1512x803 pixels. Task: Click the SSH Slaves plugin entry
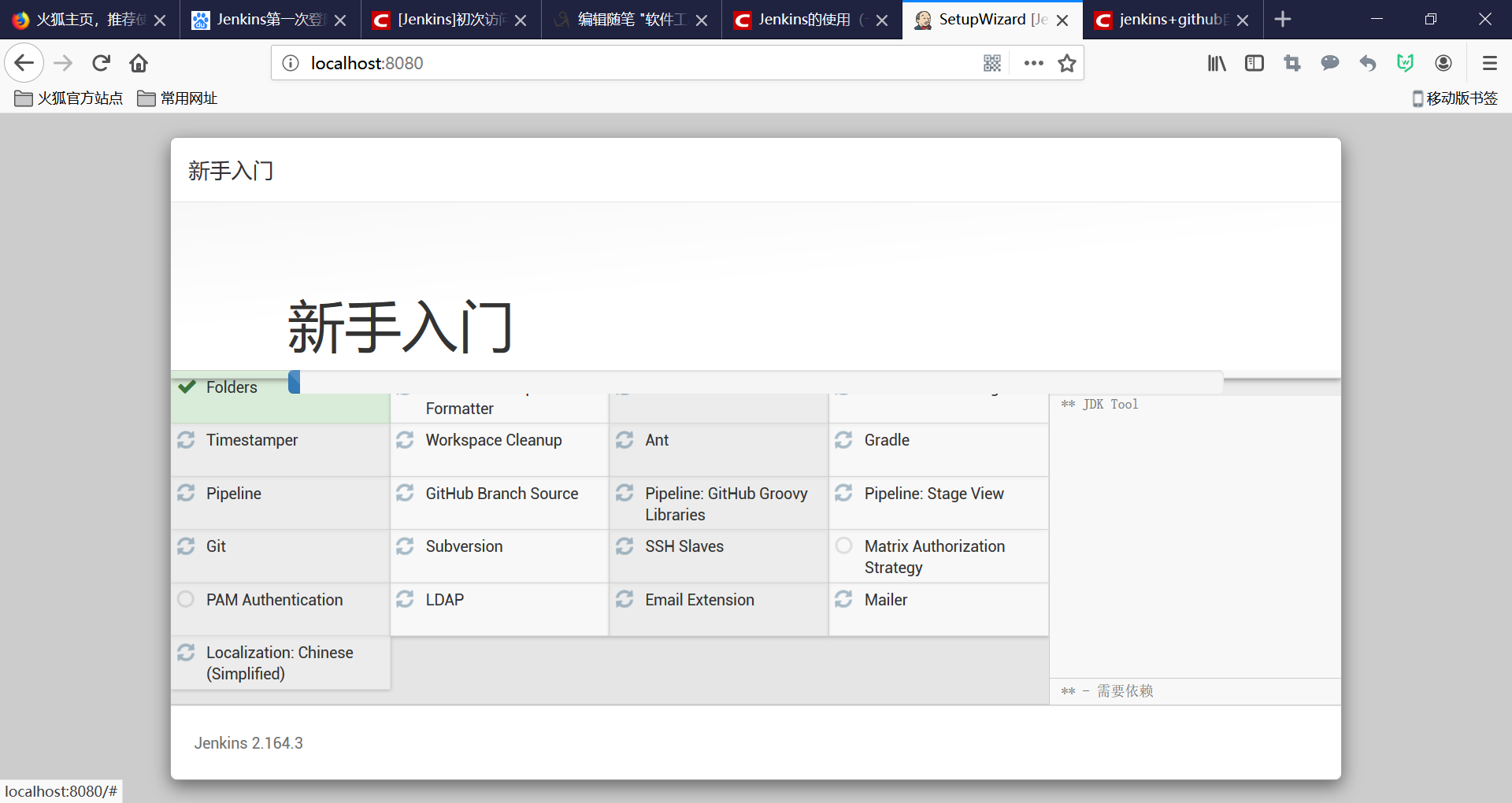tap(719, 556)
